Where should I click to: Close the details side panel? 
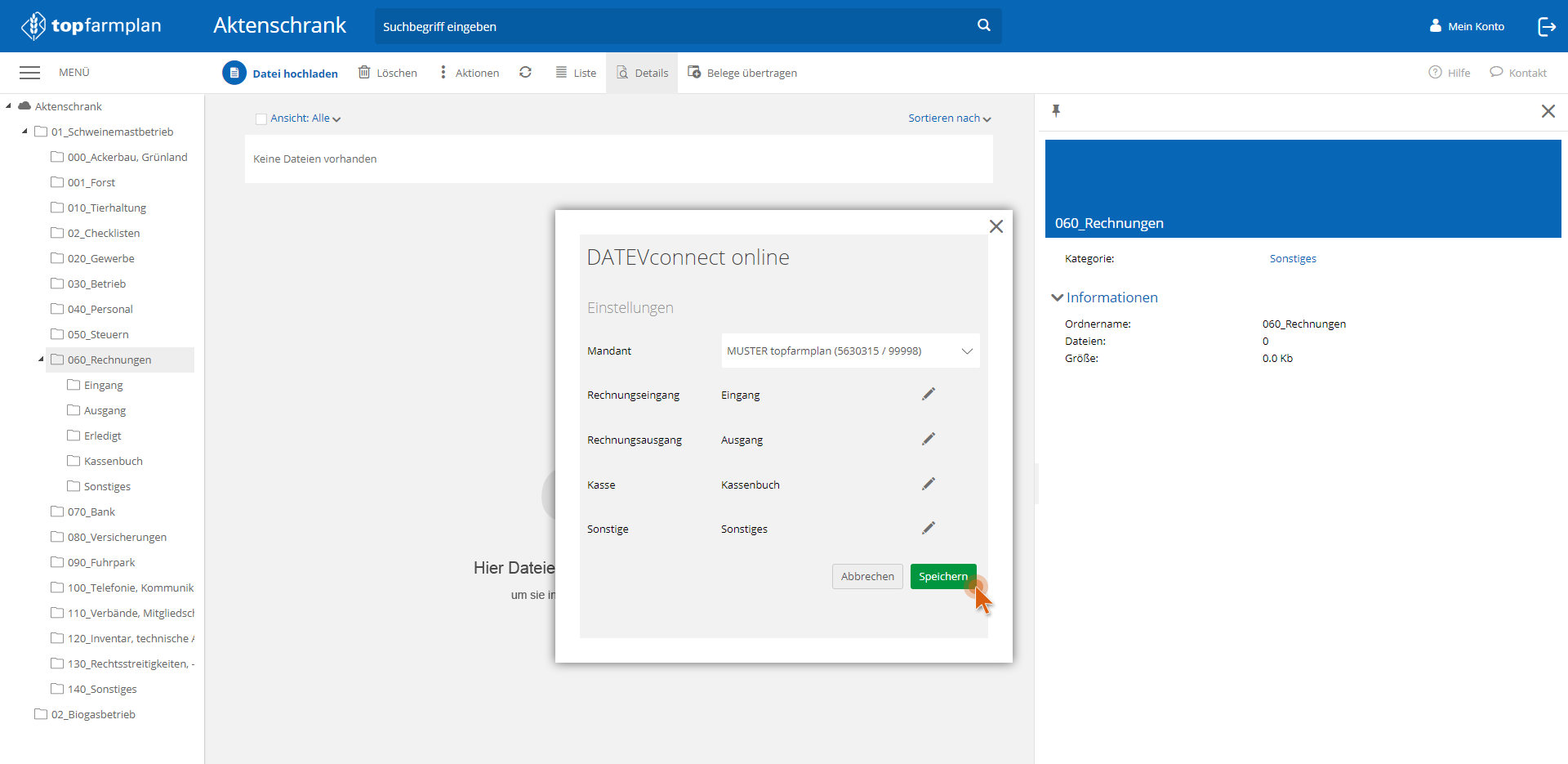(1548, 111)
